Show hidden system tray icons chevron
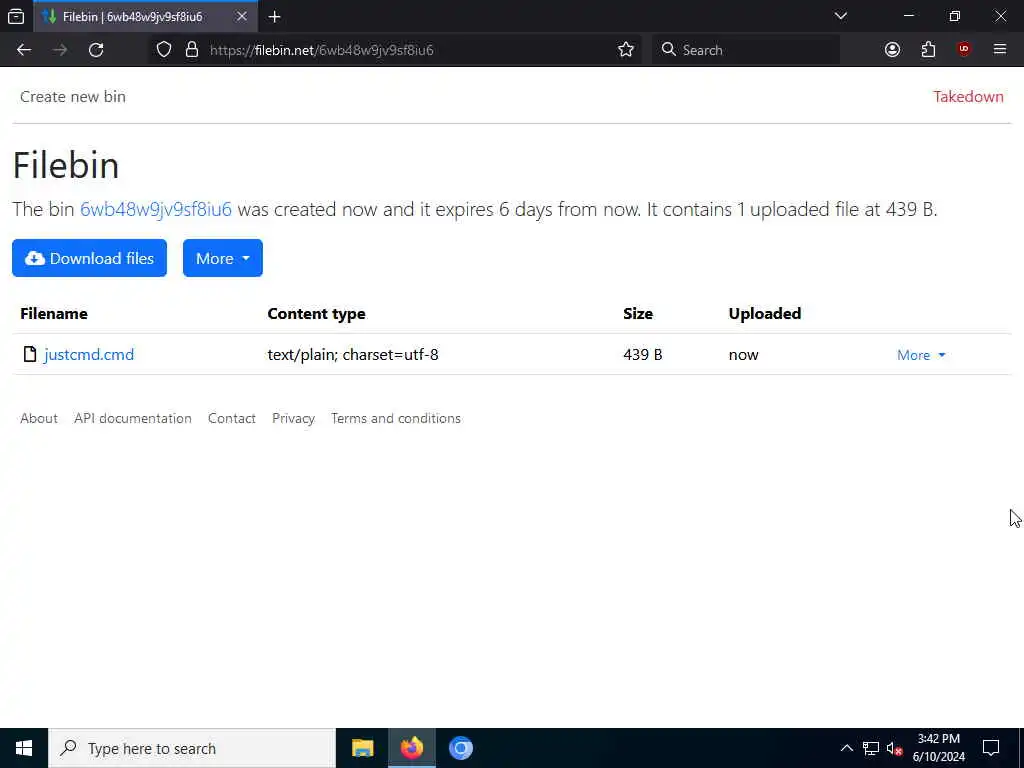The height and width of the screenshot is (768, 1024). click(x=846, y=748)
